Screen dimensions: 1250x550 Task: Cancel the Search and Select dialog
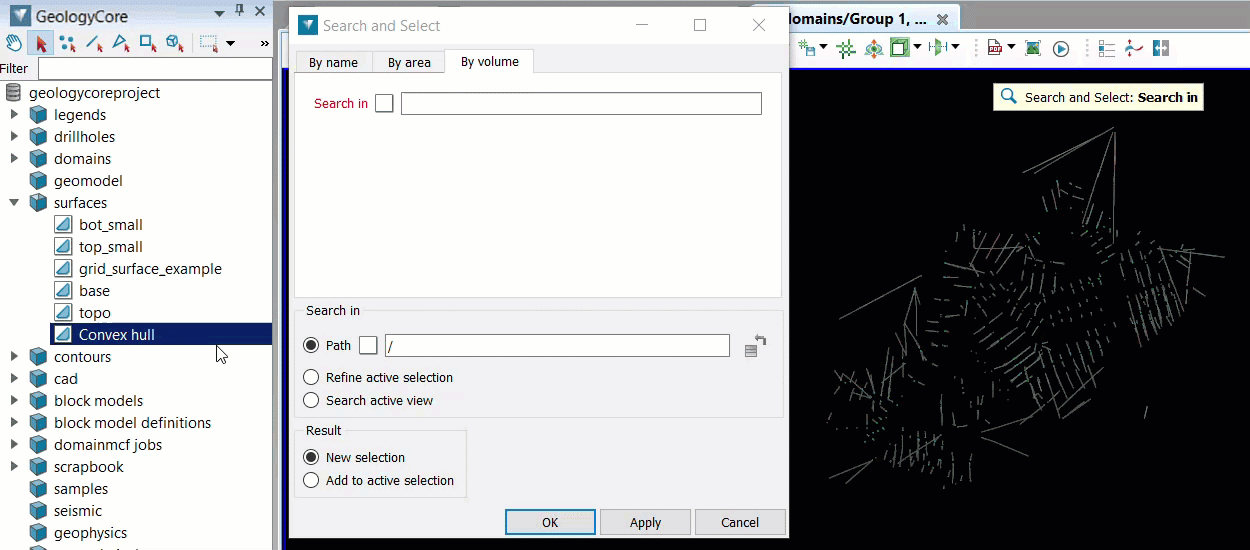coord(740,522)
